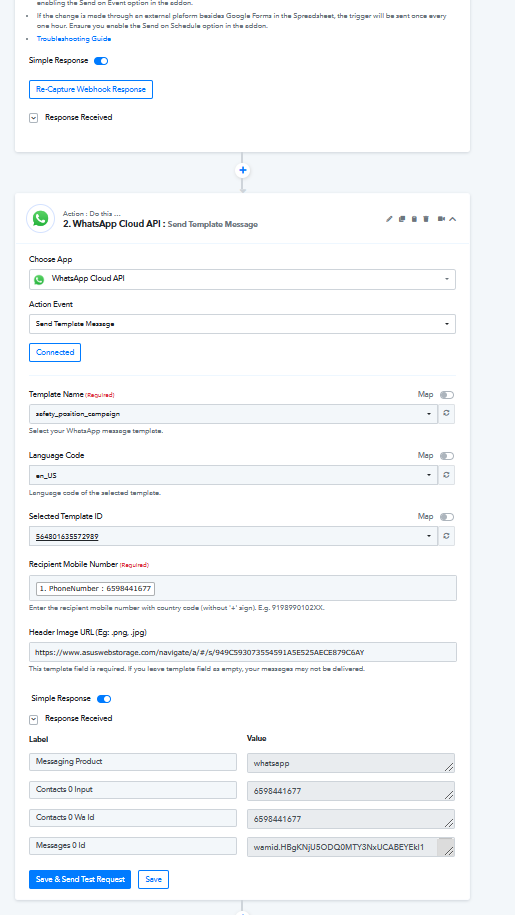The height and width of the screenshot is (915, 515).
Task: Collapse the WhatsApp step with chevron
Action: point(453,219)
